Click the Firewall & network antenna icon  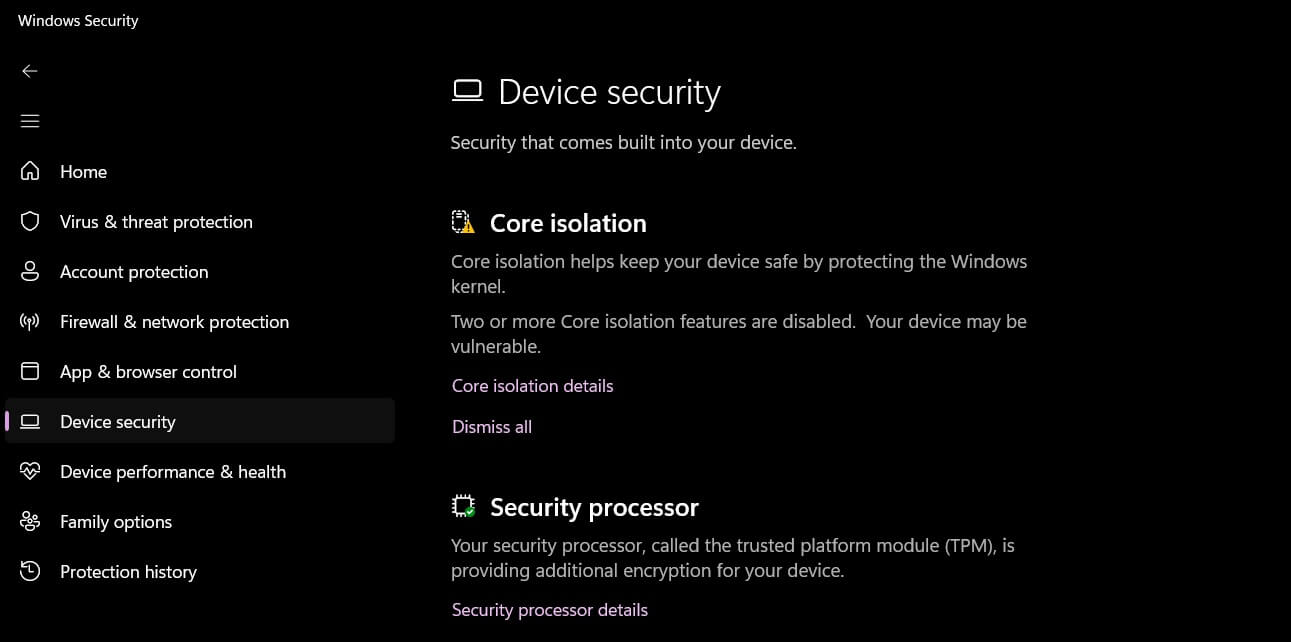point(30,321)
